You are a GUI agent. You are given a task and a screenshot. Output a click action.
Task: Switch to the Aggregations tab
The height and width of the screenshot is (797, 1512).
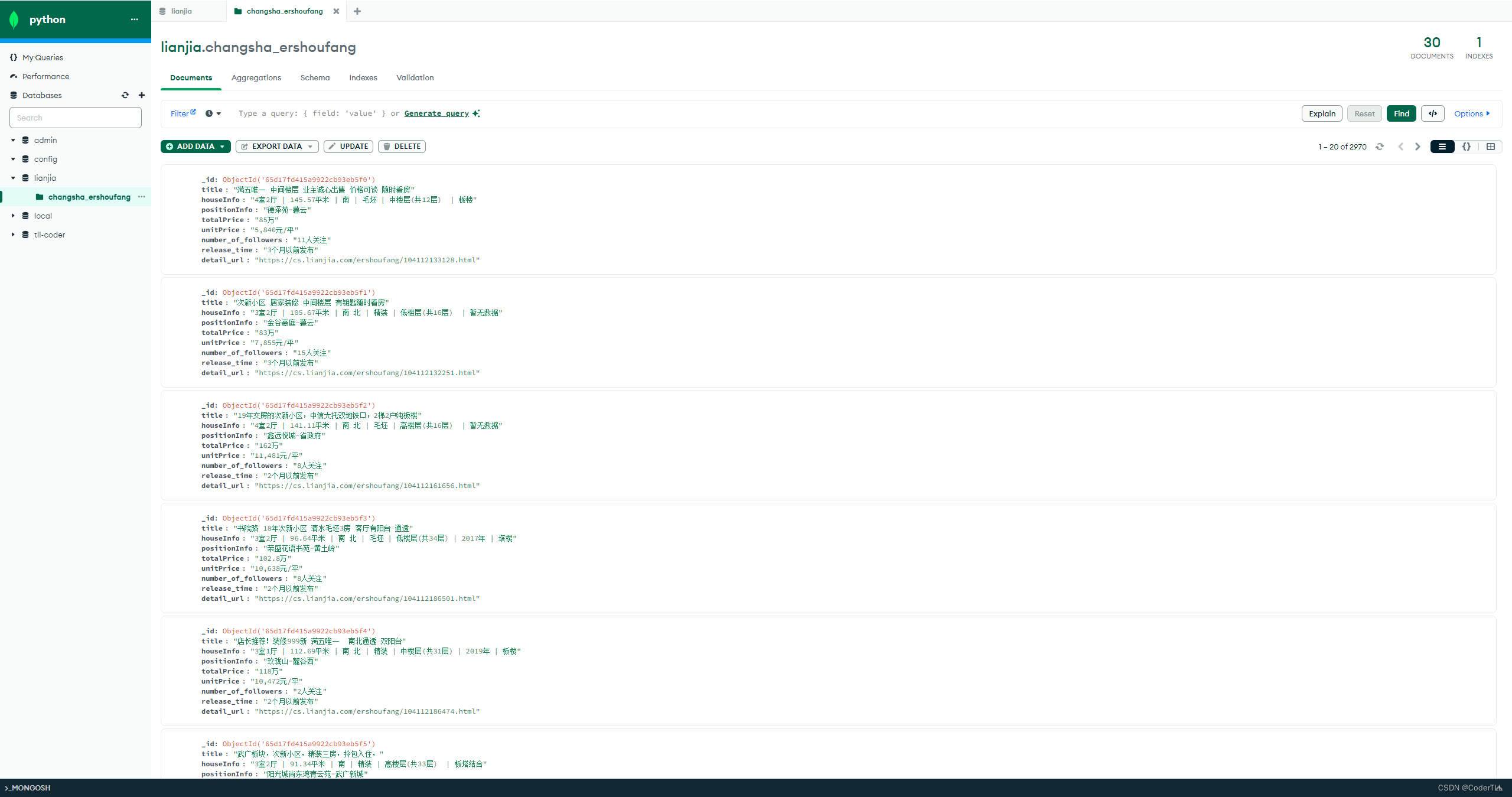tap(256, 77)
